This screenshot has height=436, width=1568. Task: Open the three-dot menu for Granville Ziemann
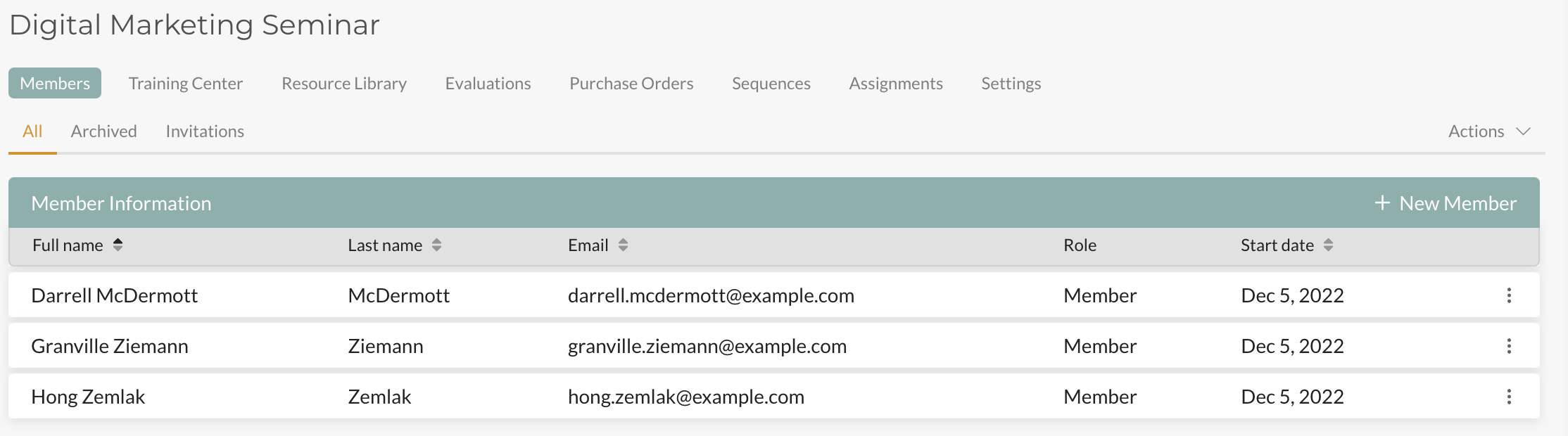pyautogui.click(x=1508, y=346)
